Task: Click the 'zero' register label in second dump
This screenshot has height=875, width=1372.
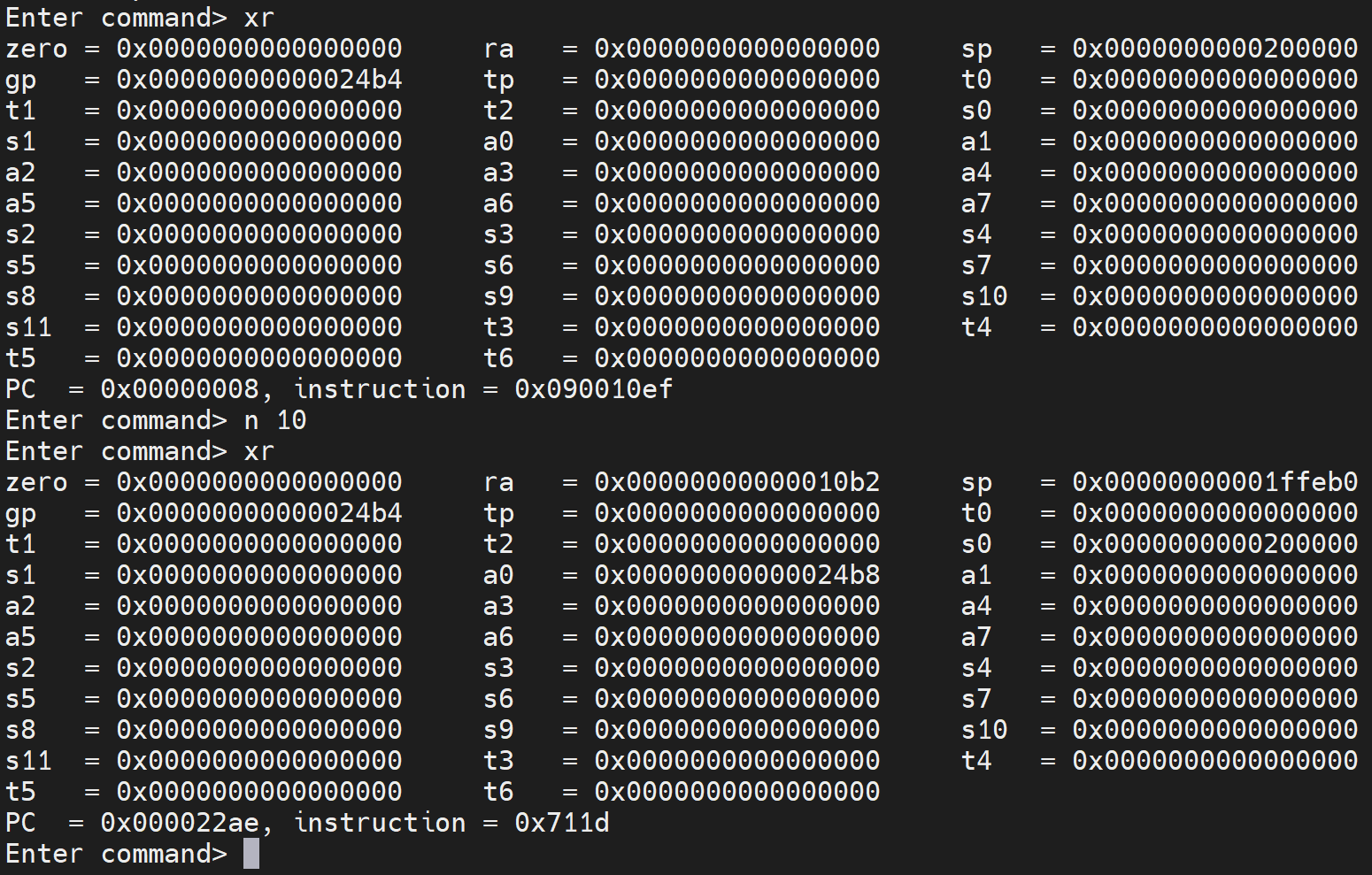Action: [36, 482]
